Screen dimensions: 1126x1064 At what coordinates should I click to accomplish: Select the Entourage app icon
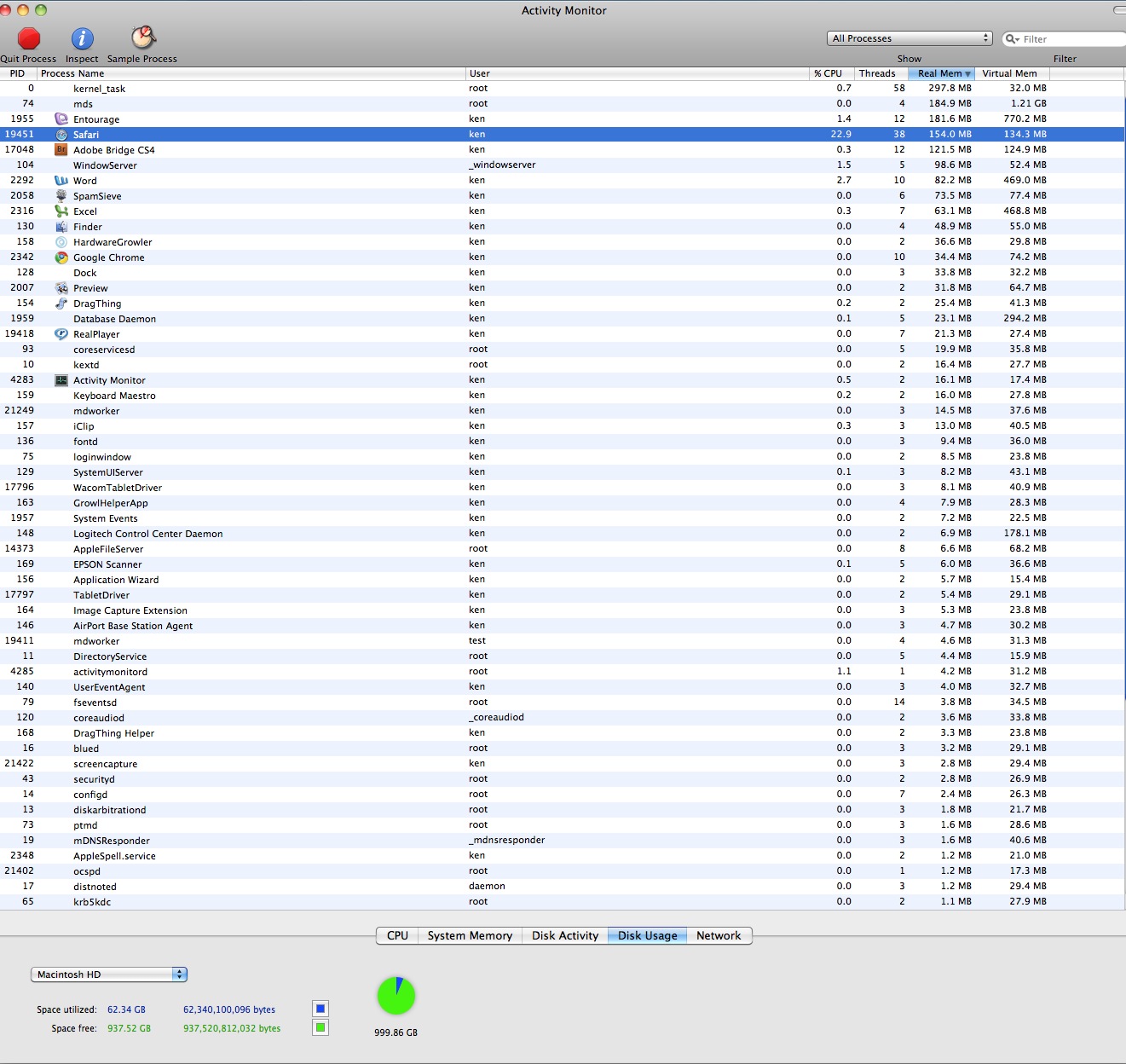tap(61, 119)
